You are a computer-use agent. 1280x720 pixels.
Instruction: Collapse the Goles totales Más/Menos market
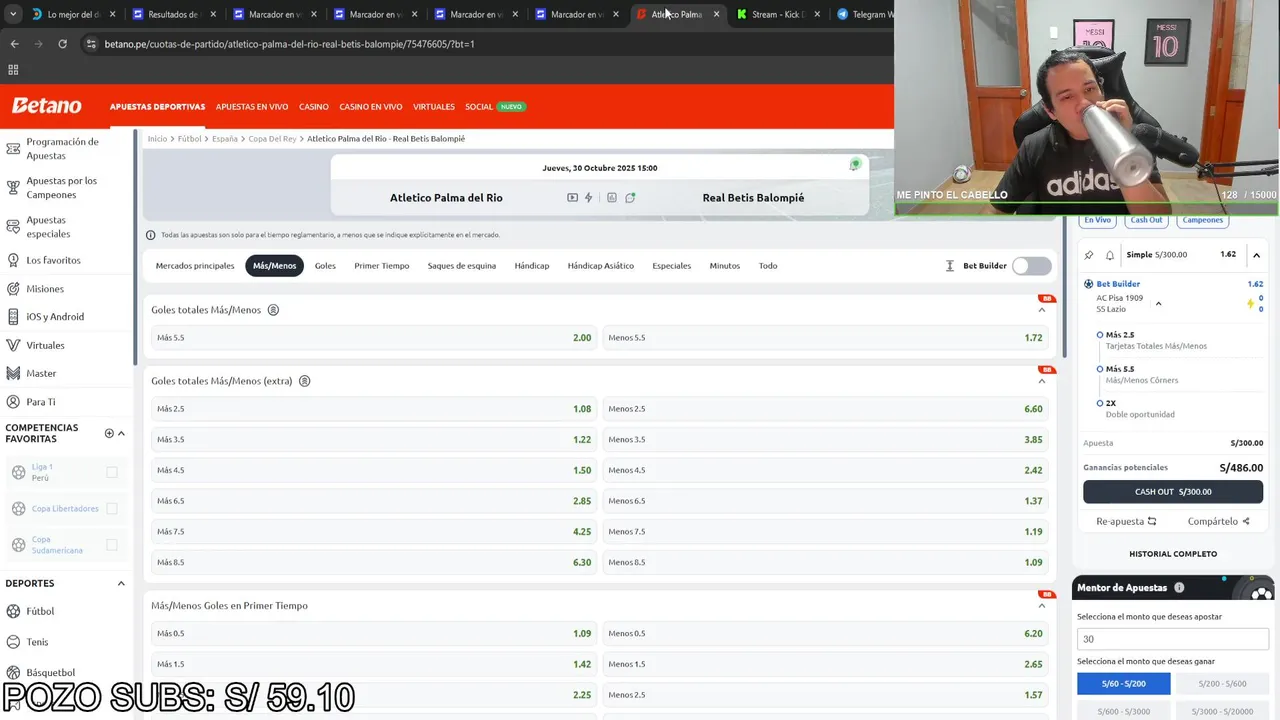(x=1041, y=310)
